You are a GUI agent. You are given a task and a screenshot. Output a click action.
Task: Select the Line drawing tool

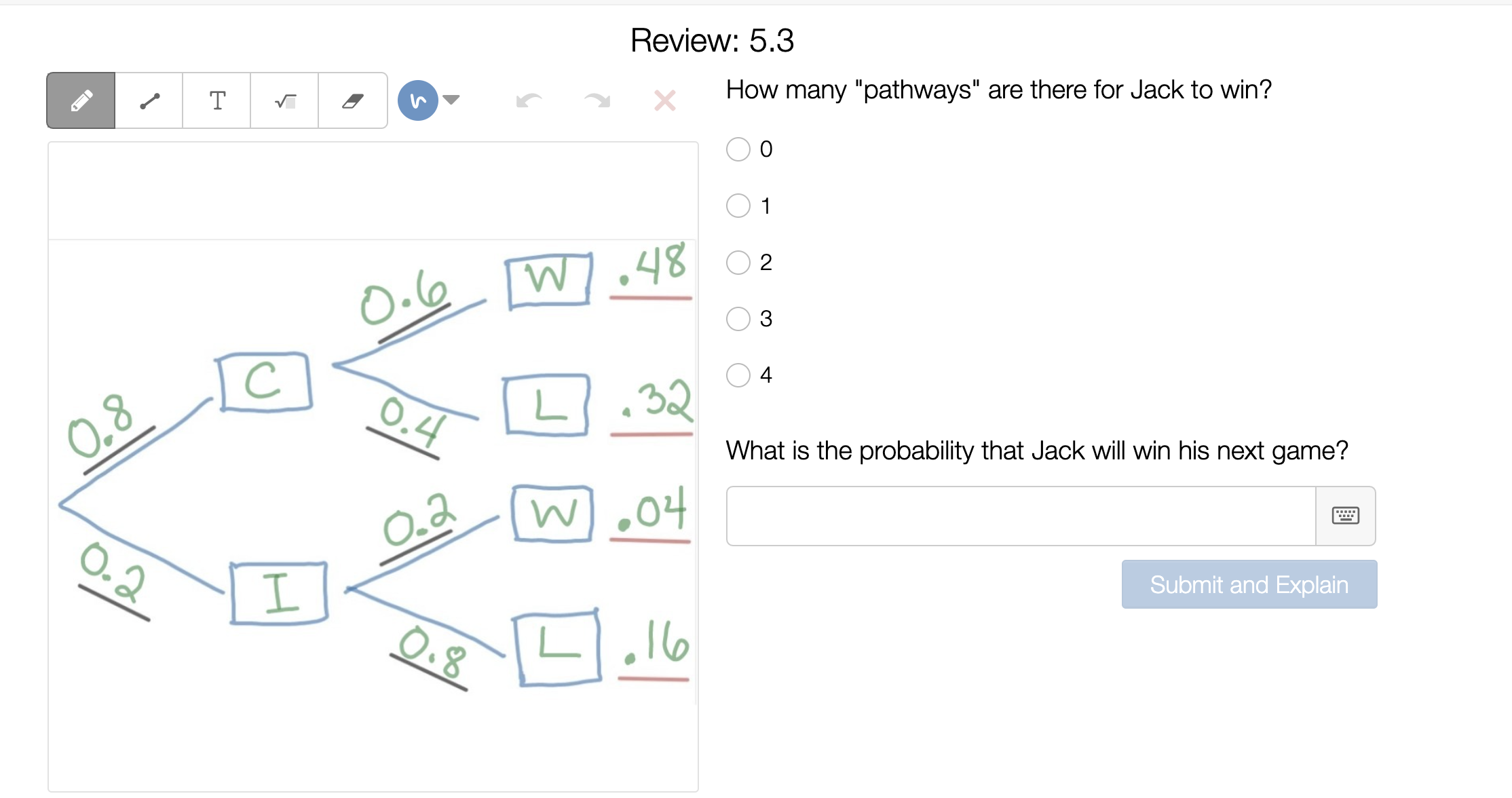[x=148, y=100]
